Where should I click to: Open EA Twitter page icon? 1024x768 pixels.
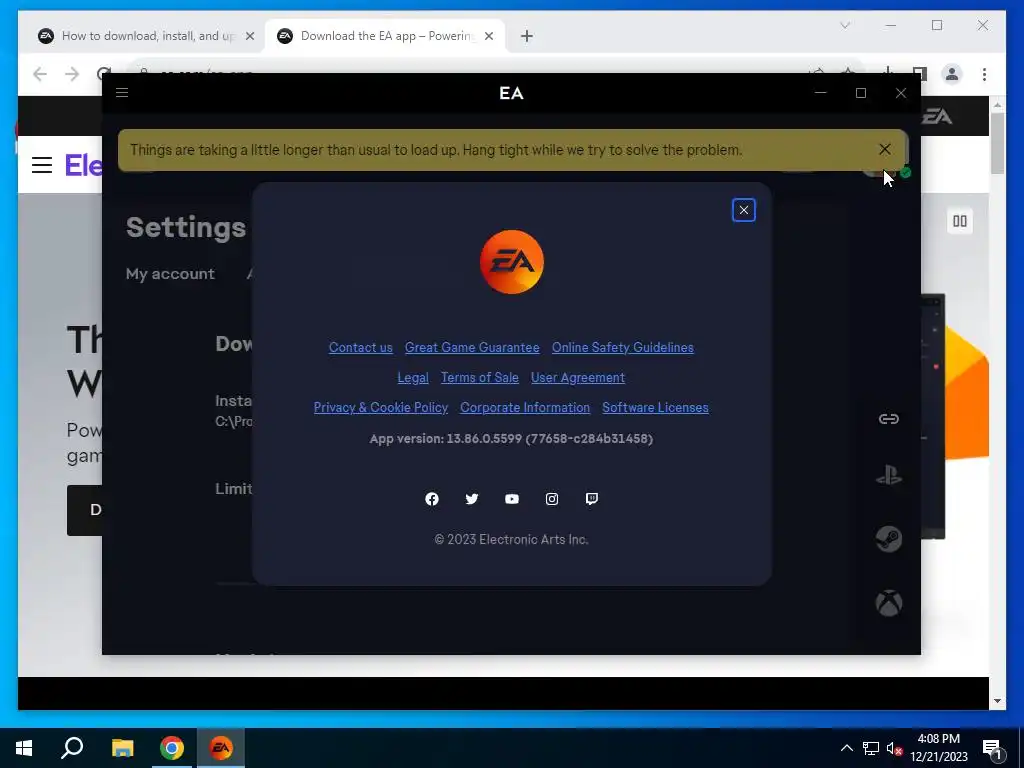click(472, 499)
